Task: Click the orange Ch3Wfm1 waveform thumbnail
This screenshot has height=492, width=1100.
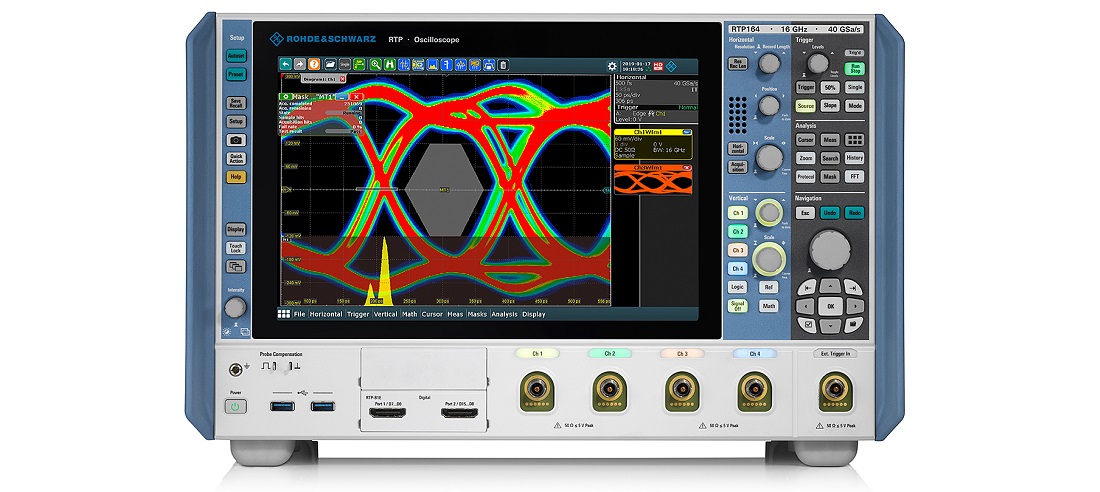Action: 652,179
